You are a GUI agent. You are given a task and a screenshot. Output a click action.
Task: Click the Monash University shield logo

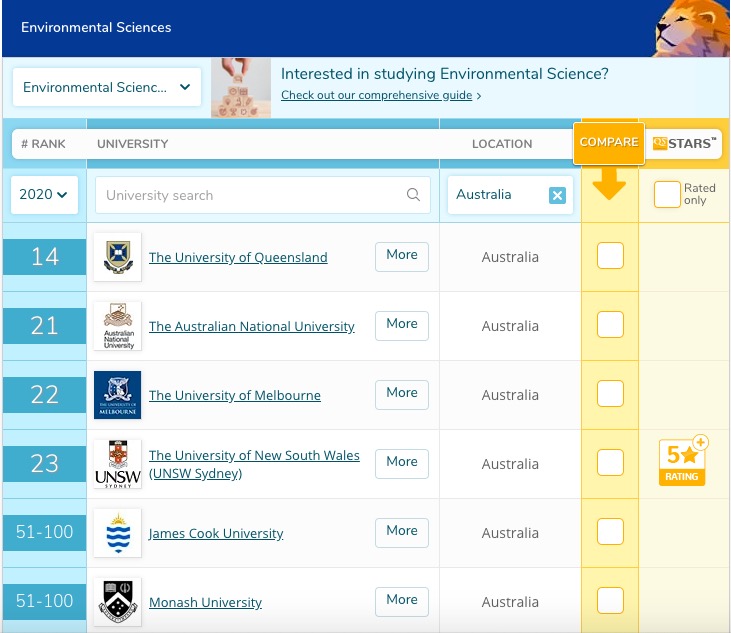coord(117,602)
